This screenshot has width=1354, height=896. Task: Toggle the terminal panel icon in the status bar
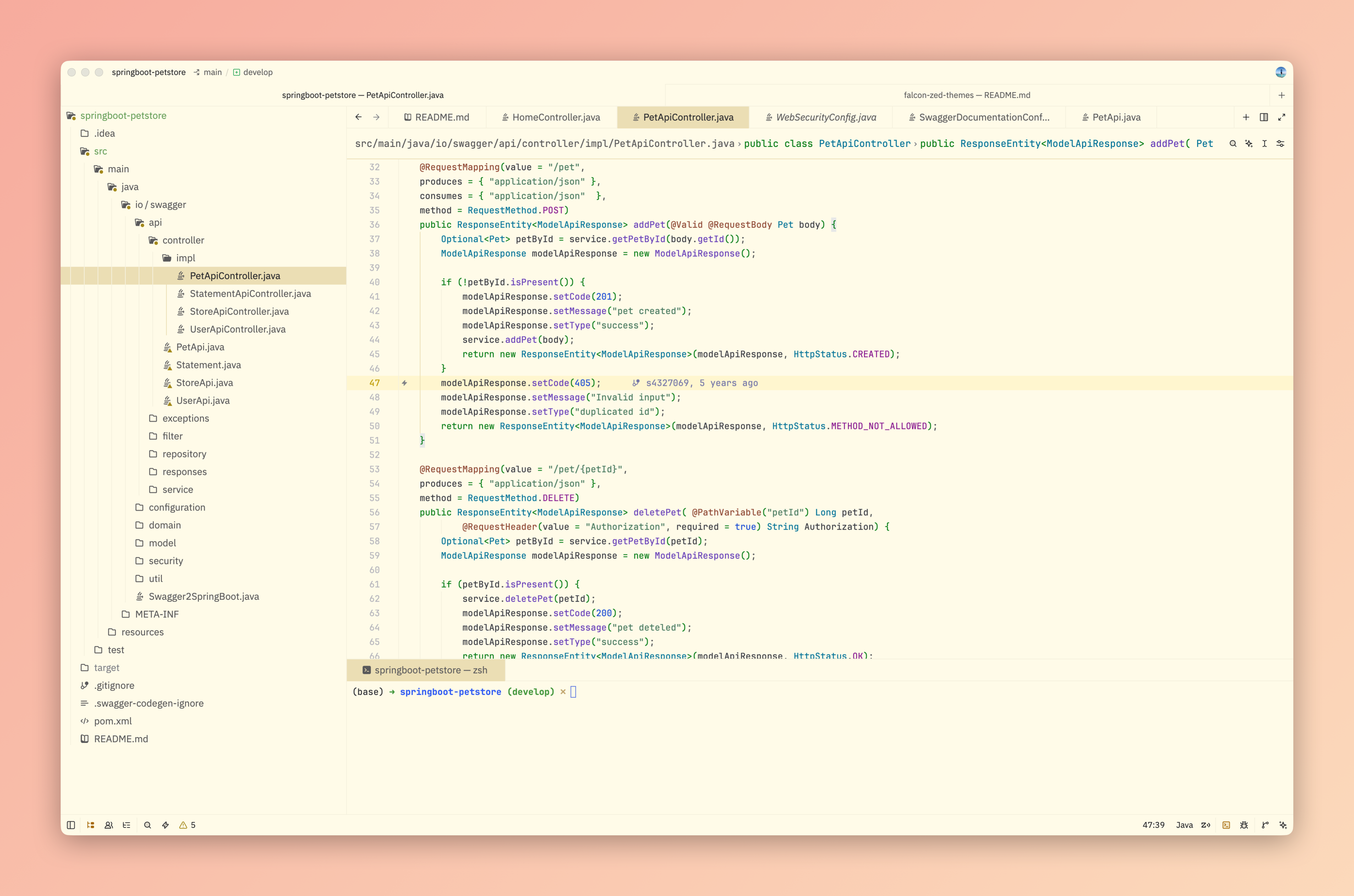(1226, 824)
